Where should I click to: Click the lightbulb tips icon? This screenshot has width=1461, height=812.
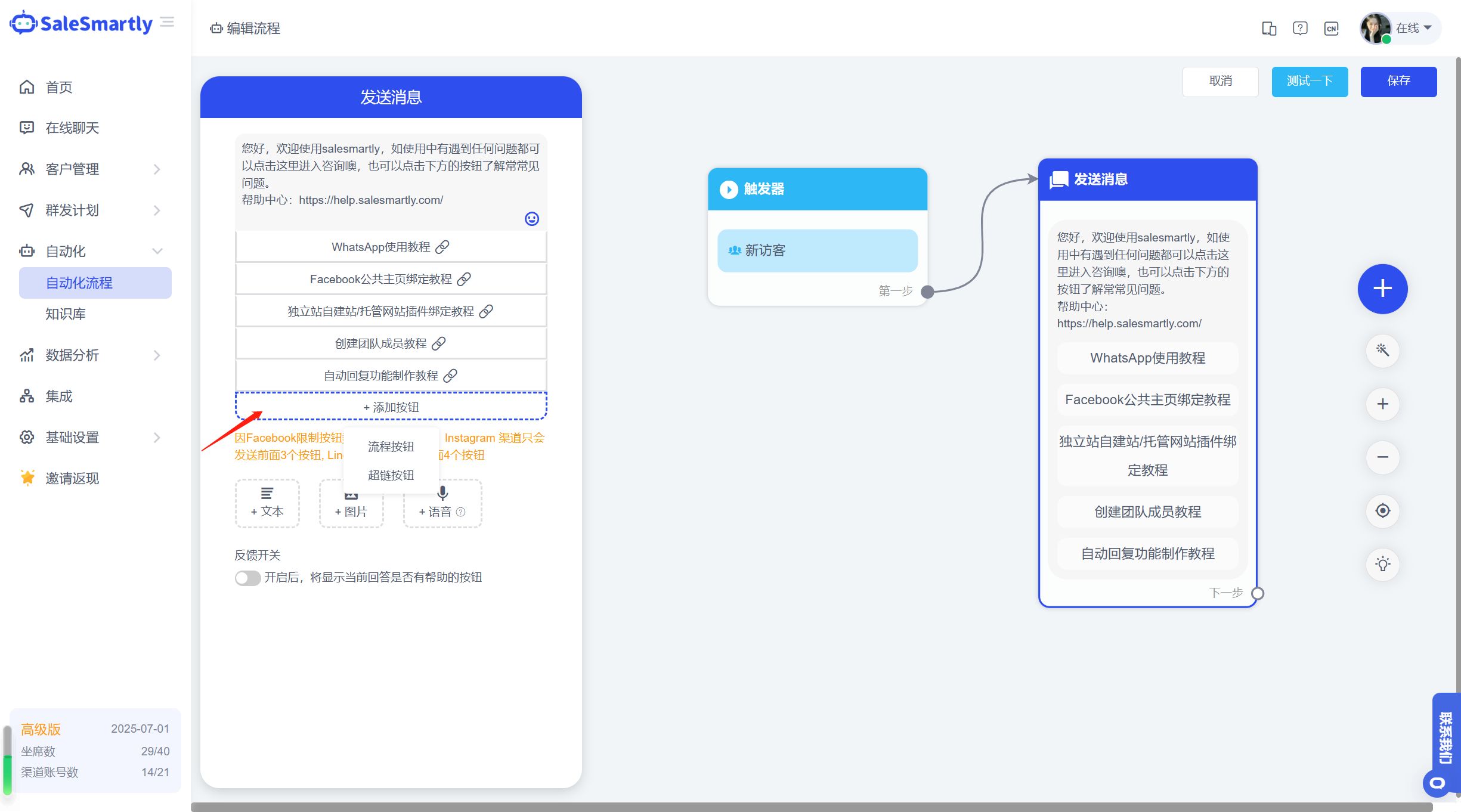(x=1382, y=564)
